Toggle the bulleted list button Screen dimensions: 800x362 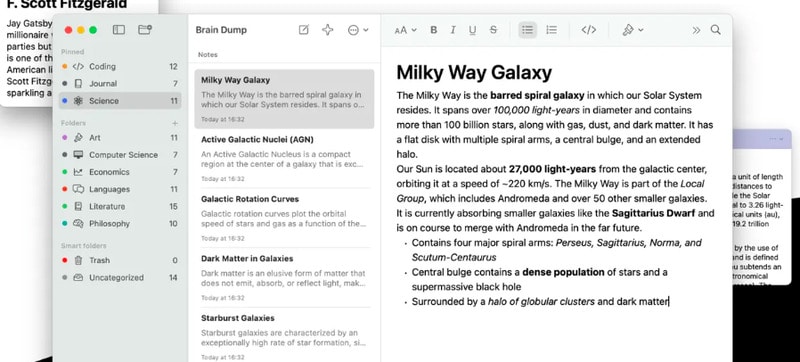coord(528,30)
